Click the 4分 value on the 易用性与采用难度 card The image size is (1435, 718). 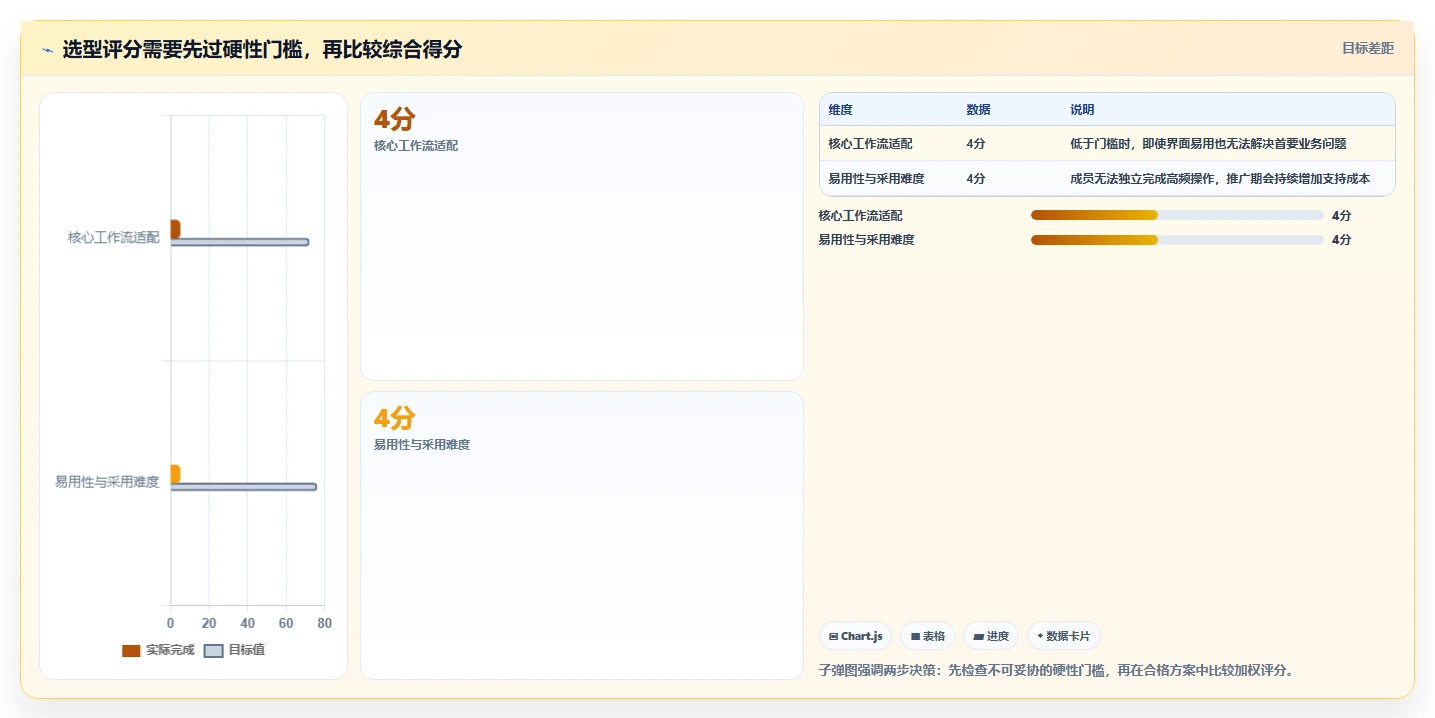(x=394, y=418)
